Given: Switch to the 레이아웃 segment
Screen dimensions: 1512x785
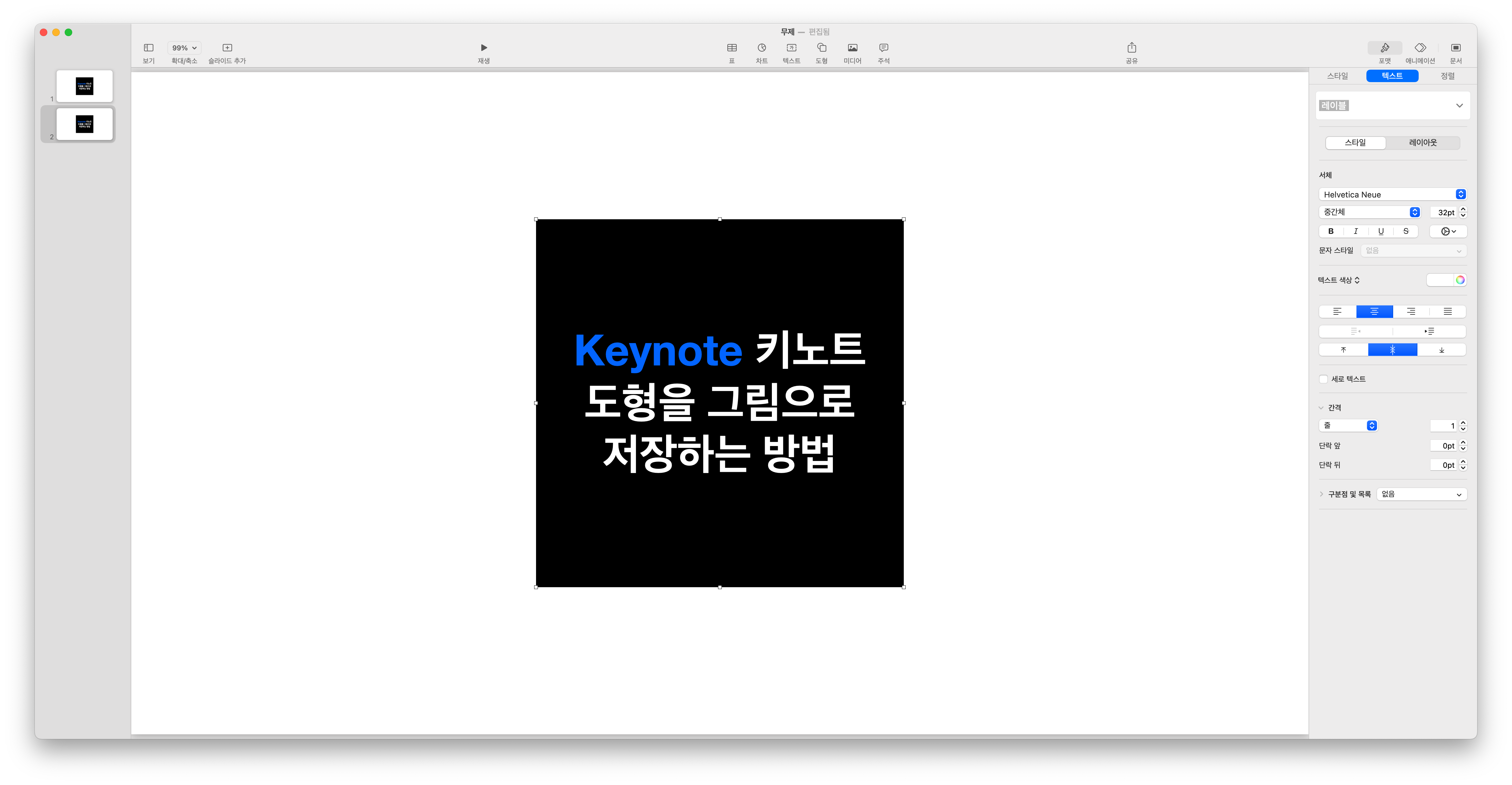Looking at the screenshot, I should [x=1423, y=142].
